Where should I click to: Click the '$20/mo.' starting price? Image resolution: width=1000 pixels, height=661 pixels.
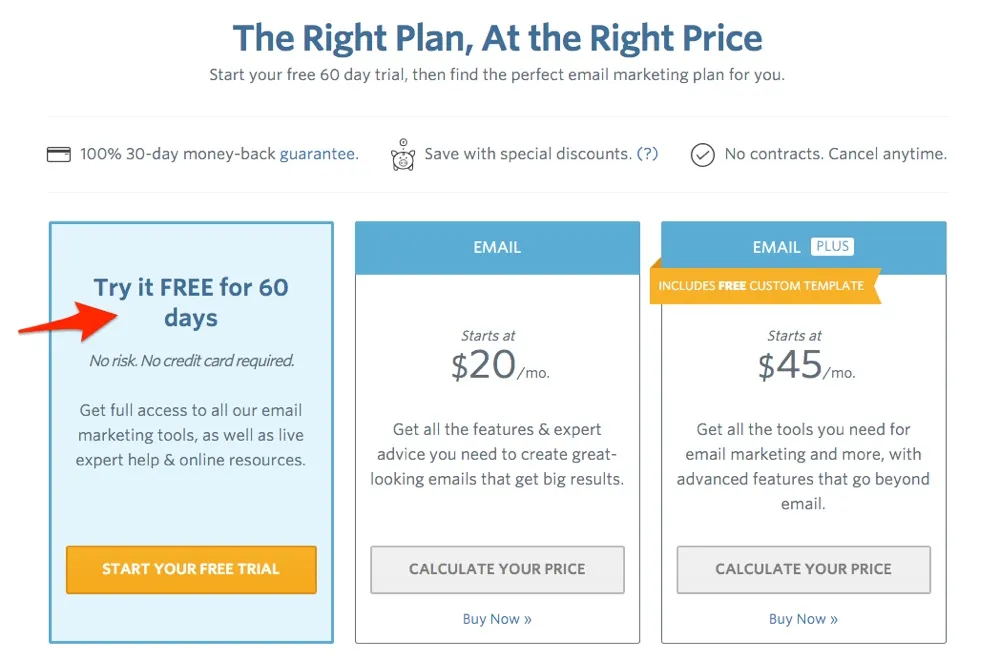497,364
